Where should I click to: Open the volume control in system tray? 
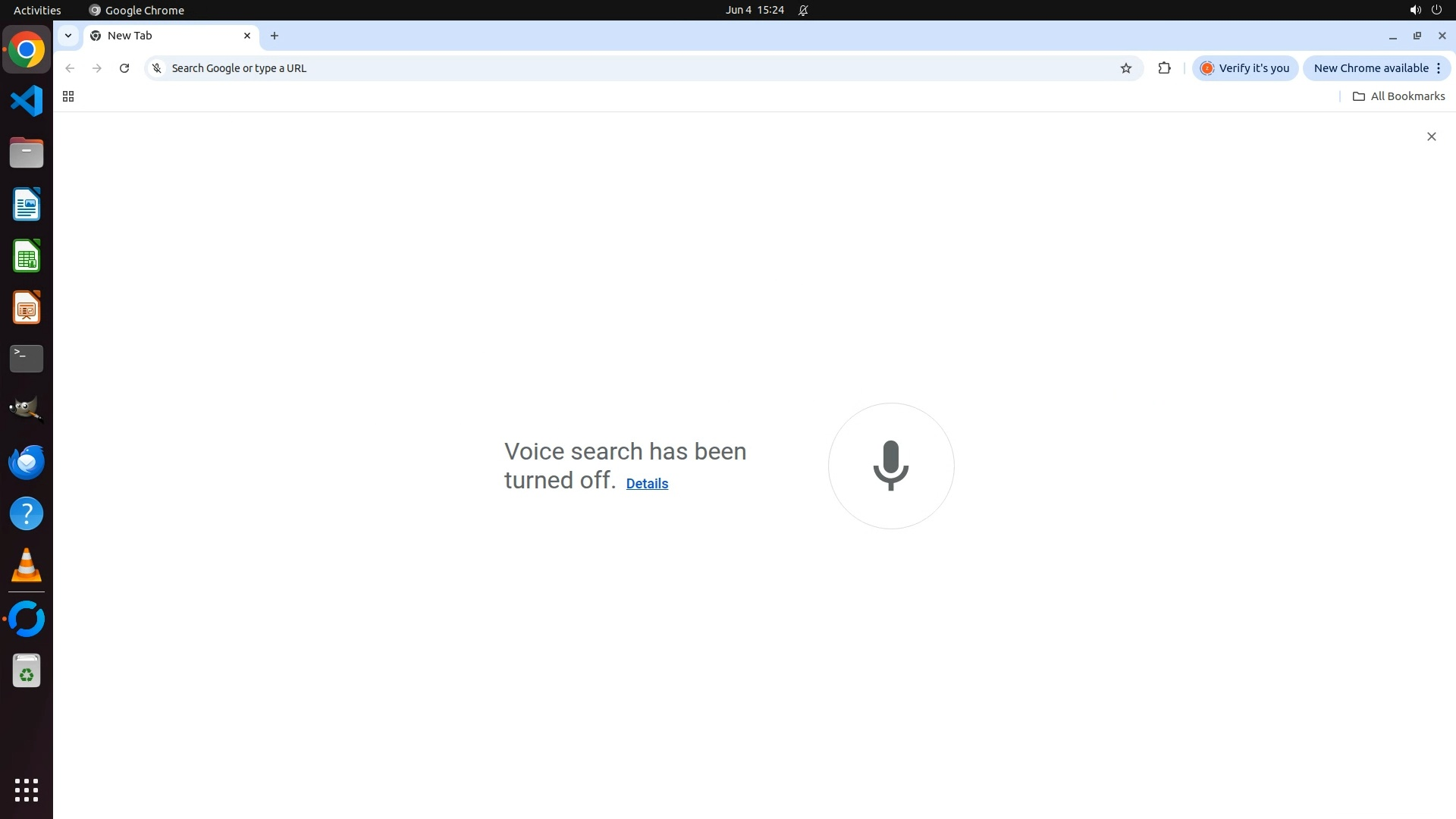1415,11
